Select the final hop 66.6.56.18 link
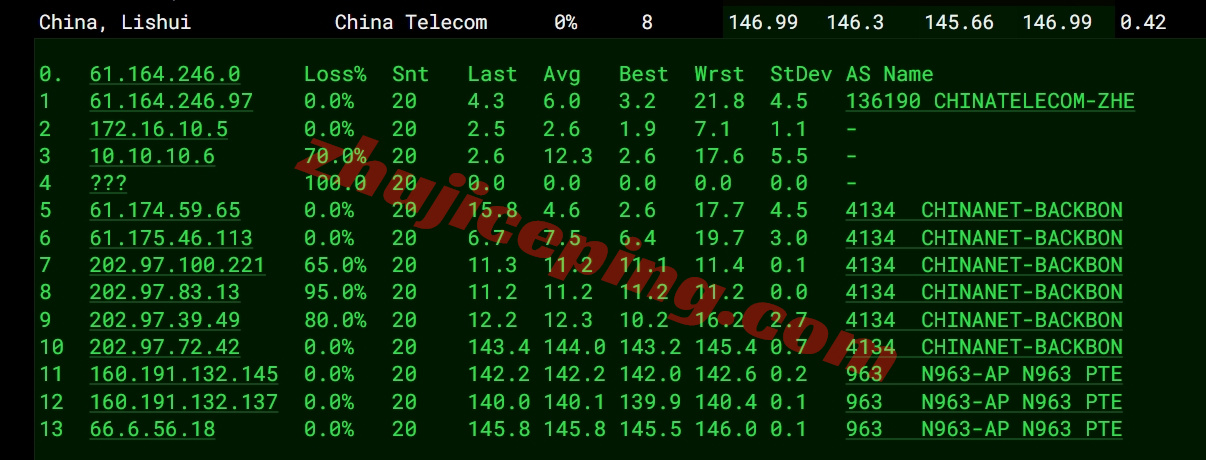Viewport: 1206px width, 460px height. pyautogui.click(x=152, y=429)
